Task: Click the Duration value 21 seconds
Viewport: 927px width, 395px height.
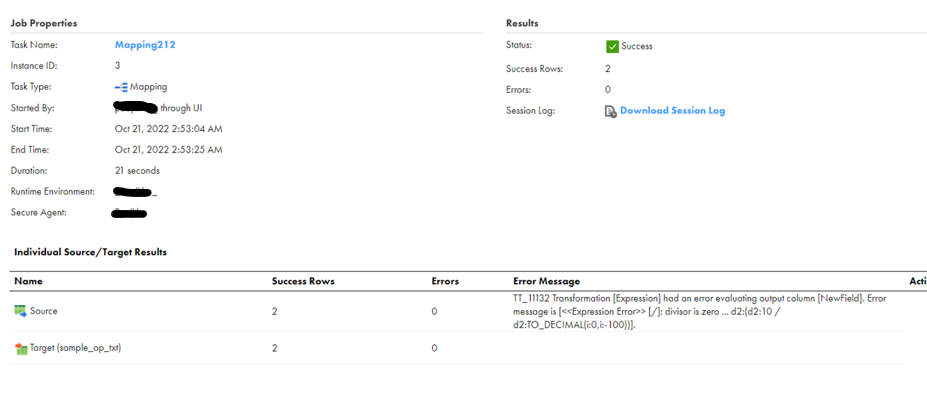Action: tap(137, 171)
